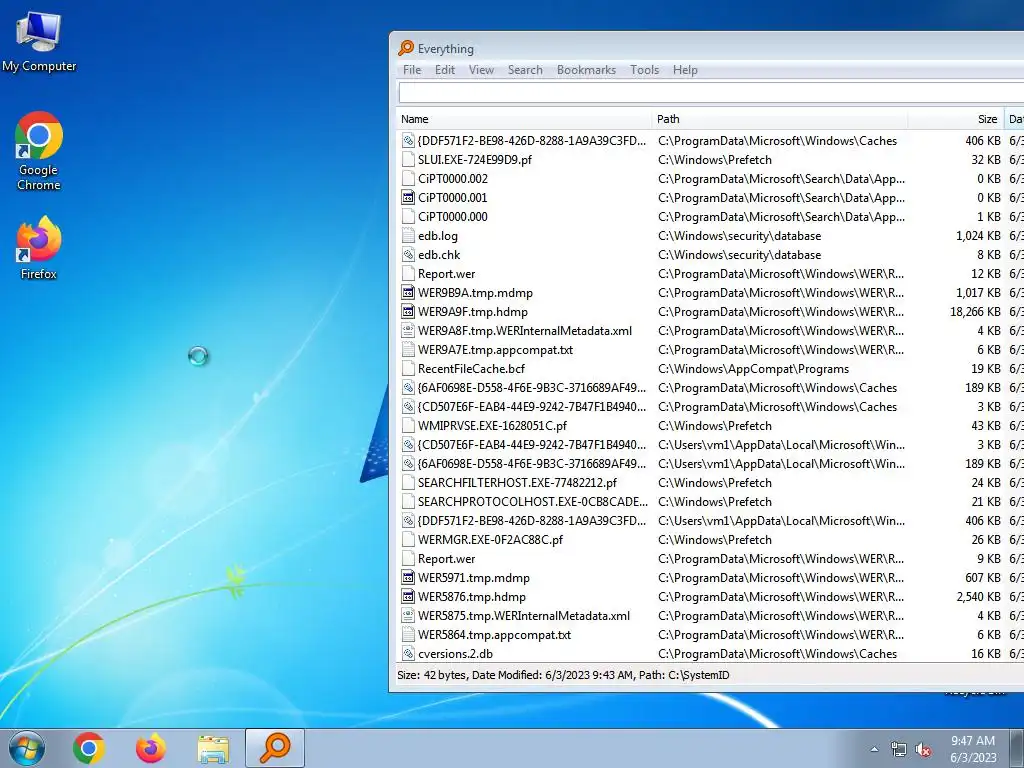Click the 2,540 KB size cell
The height and width of the screenshot is (768, 1024).
tap(978, 596)
